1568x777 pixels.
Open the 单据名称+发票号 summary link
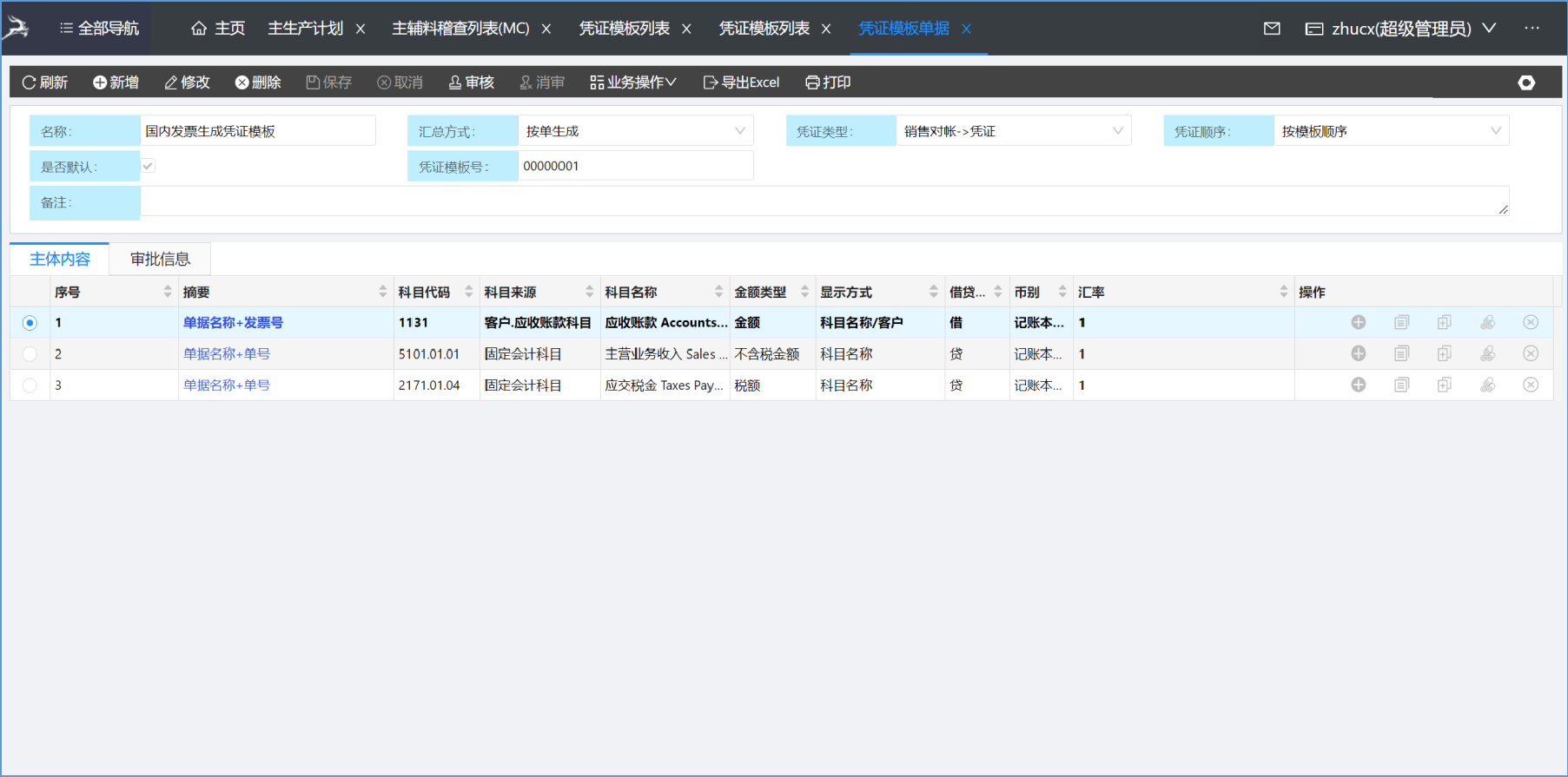[233, 323]
